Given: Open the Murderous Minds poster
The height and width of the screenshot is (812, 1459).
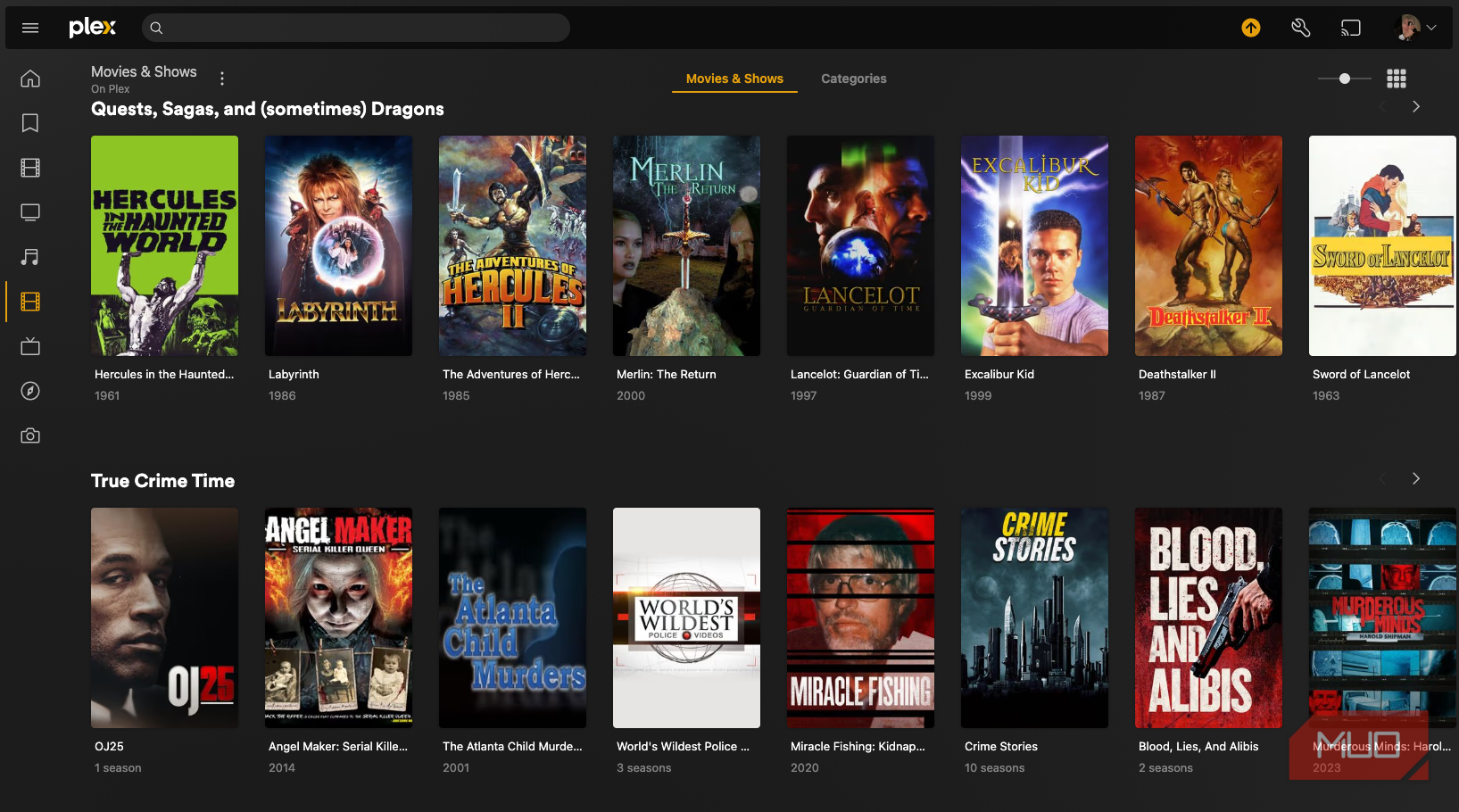Looking at the screenshot, I should pyautogui.click(x=1382, y=617).
